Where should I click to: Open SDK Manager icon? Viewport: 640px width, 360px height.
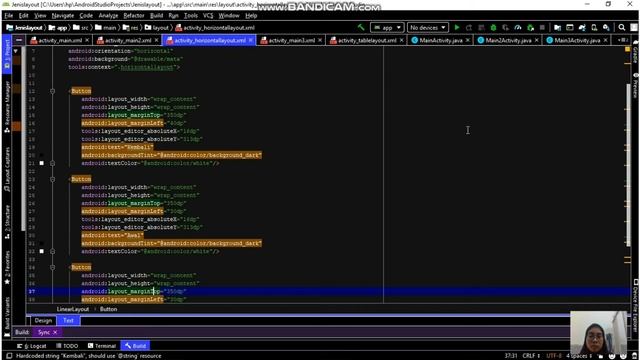pyautogui.click(x=607, y=27)
